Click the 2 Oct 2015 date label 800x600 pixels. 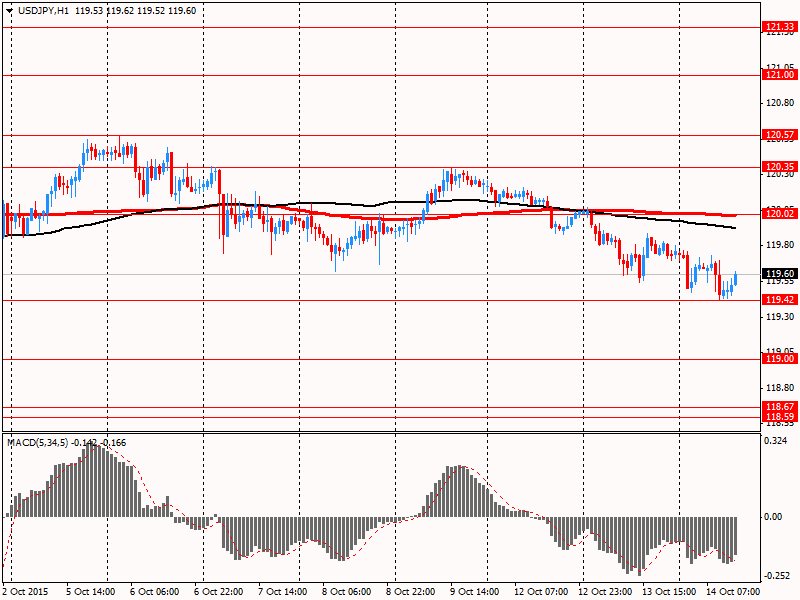(26, 592)
